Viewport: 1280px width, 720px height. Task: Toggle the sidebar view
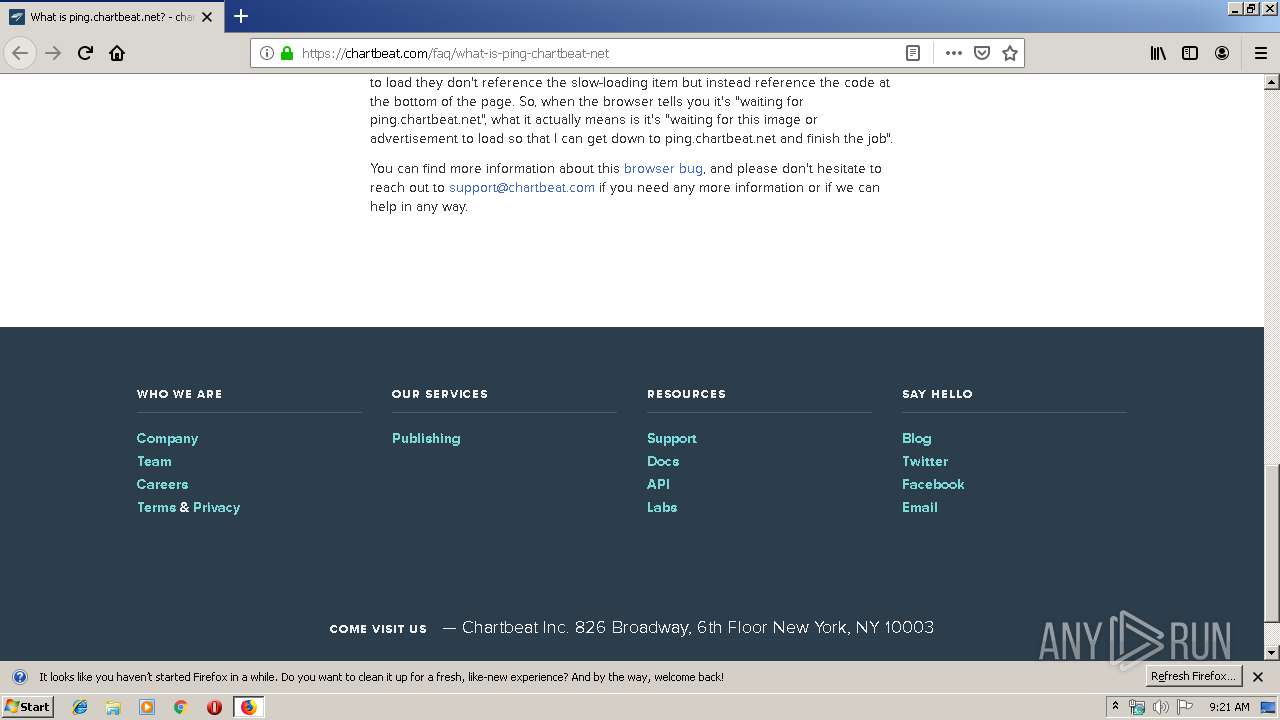[x=1190, y=53]
